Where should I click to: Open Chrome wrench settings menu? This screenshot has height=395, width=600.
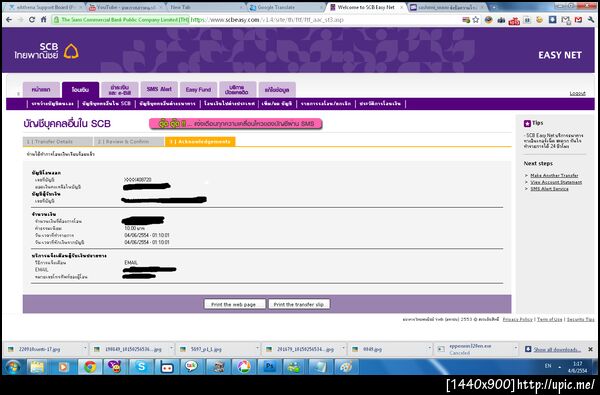[591, 20]
